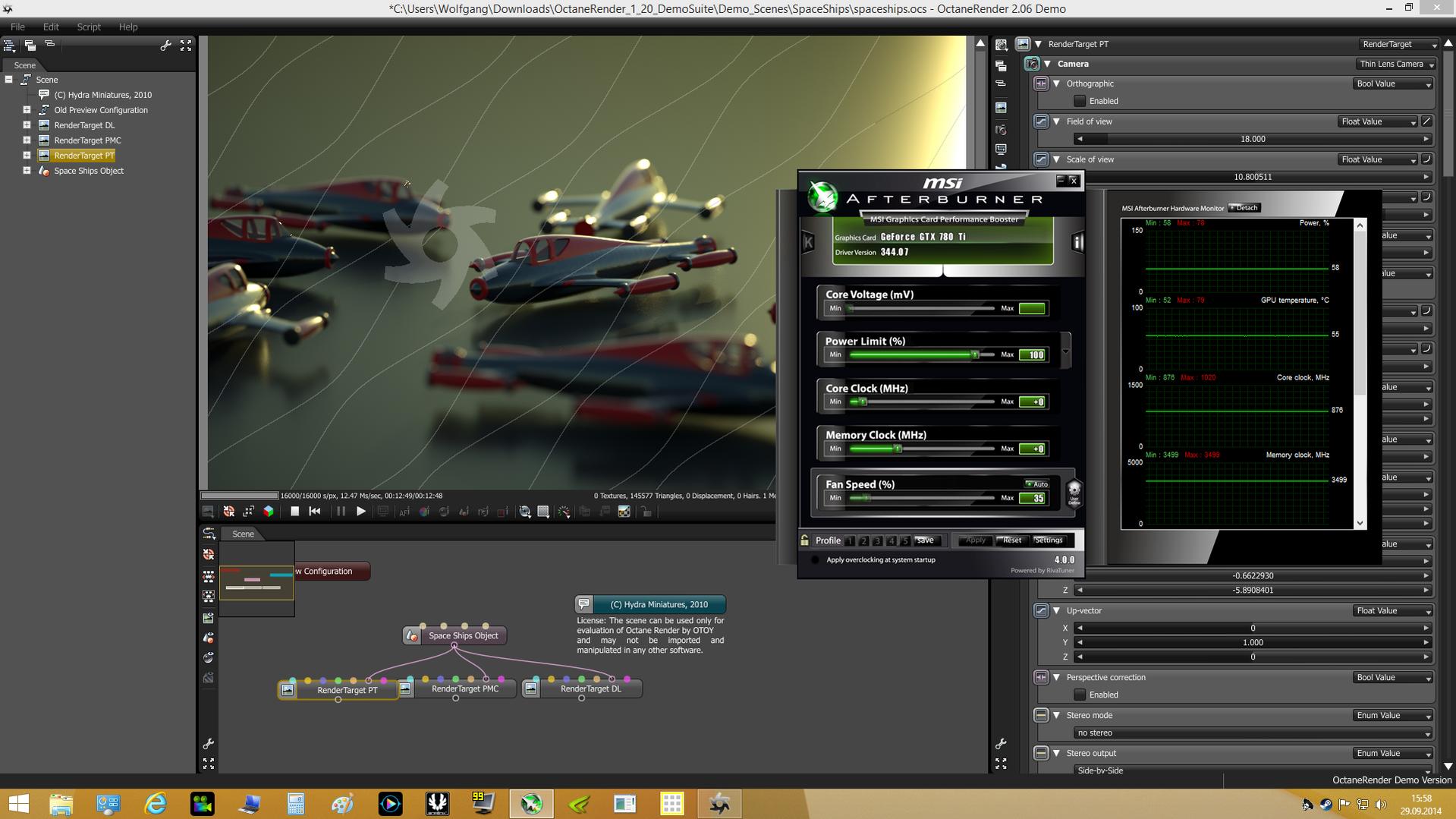Pause the render in the viewport toolbar

pos(341,512)
